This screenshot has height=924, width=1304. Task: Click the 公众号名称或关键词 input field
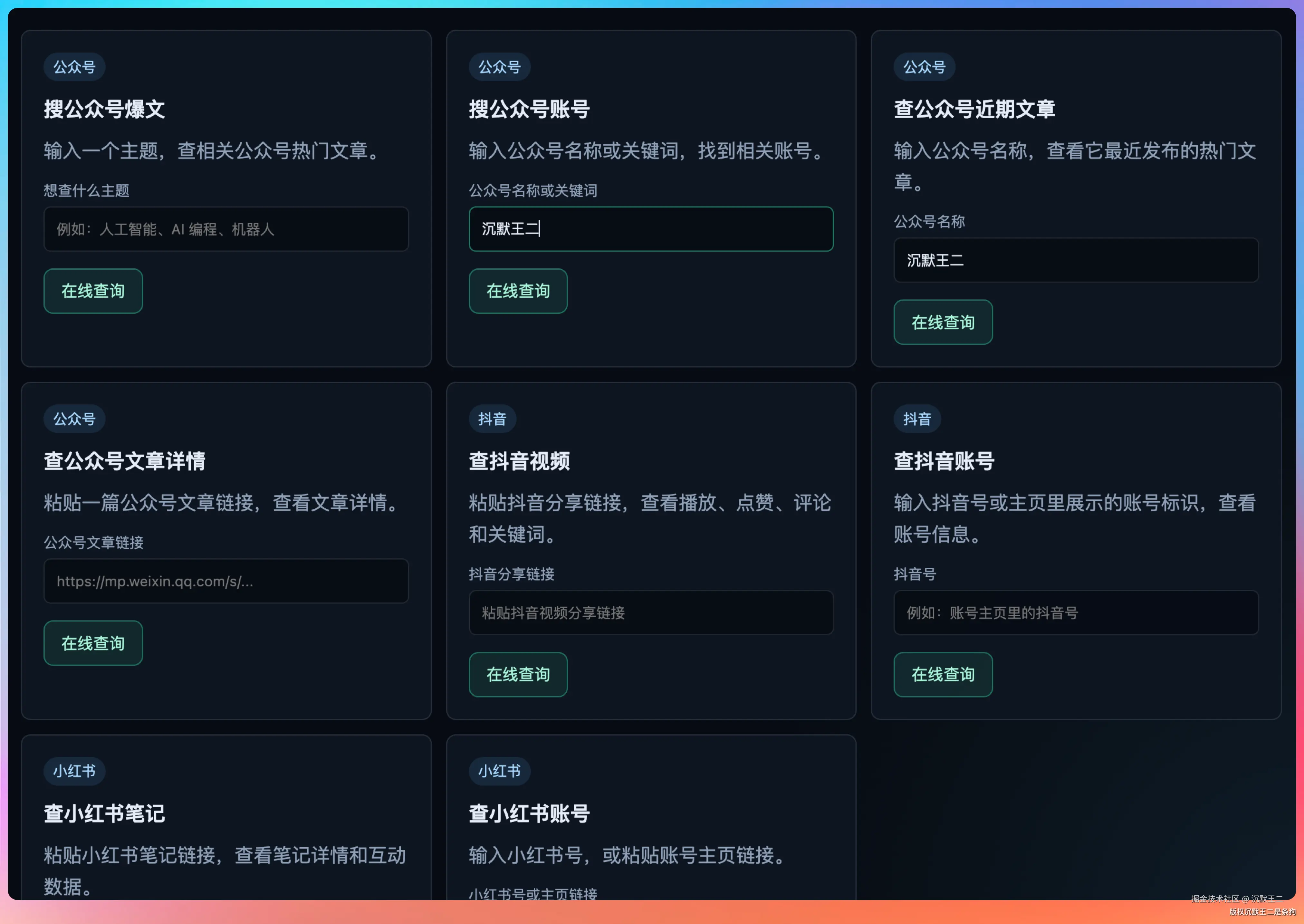click(x=651, y=229)
